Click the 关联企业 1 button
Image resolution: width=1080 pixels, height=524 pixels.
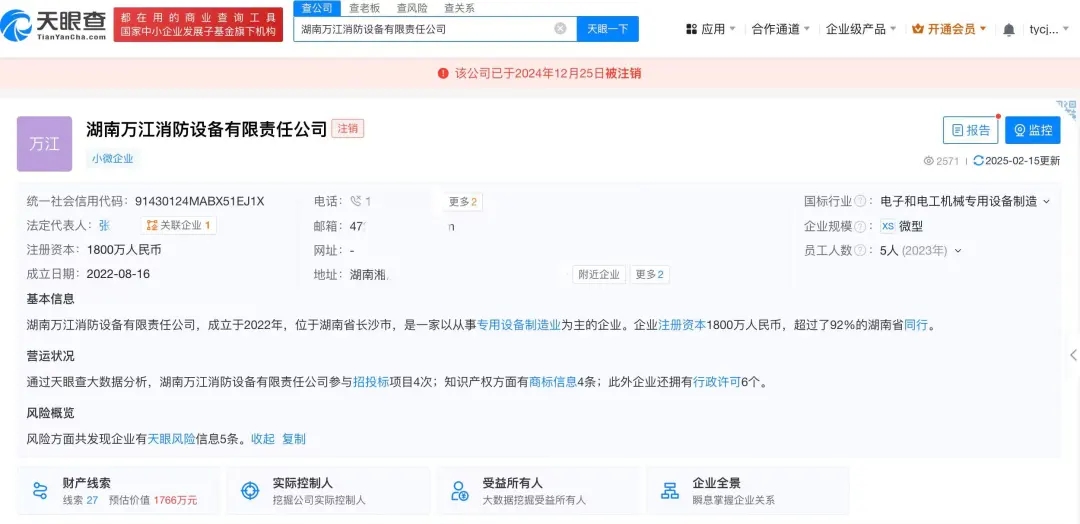pos(178,225)
